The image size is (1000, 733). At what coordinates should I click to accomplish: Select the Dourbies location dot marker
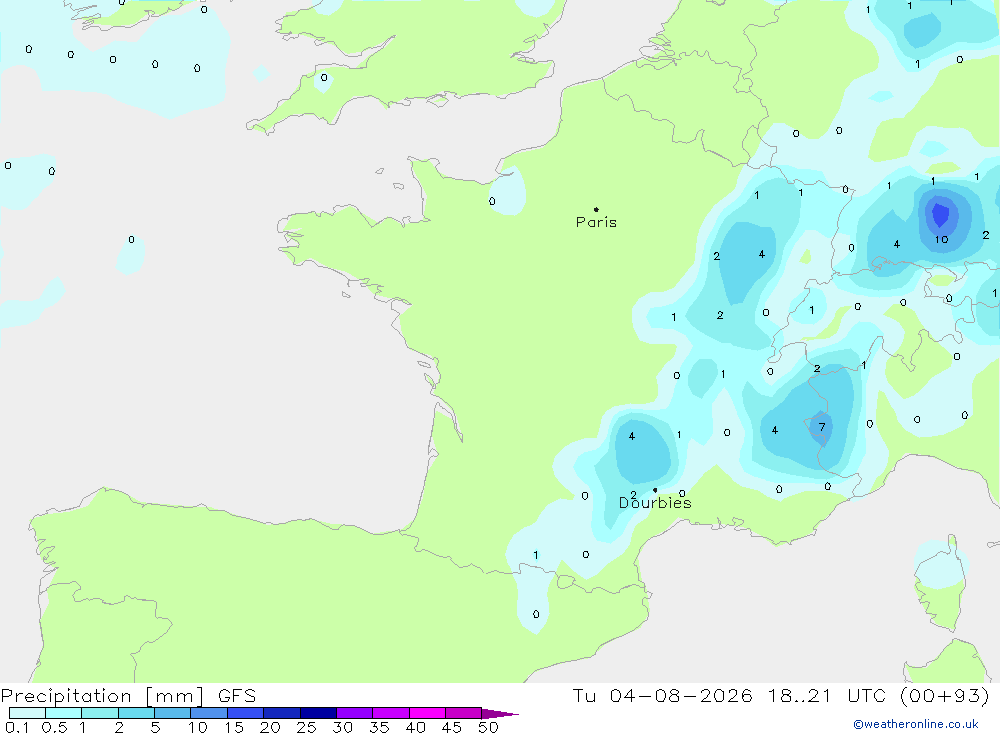[x=655, y=490]
